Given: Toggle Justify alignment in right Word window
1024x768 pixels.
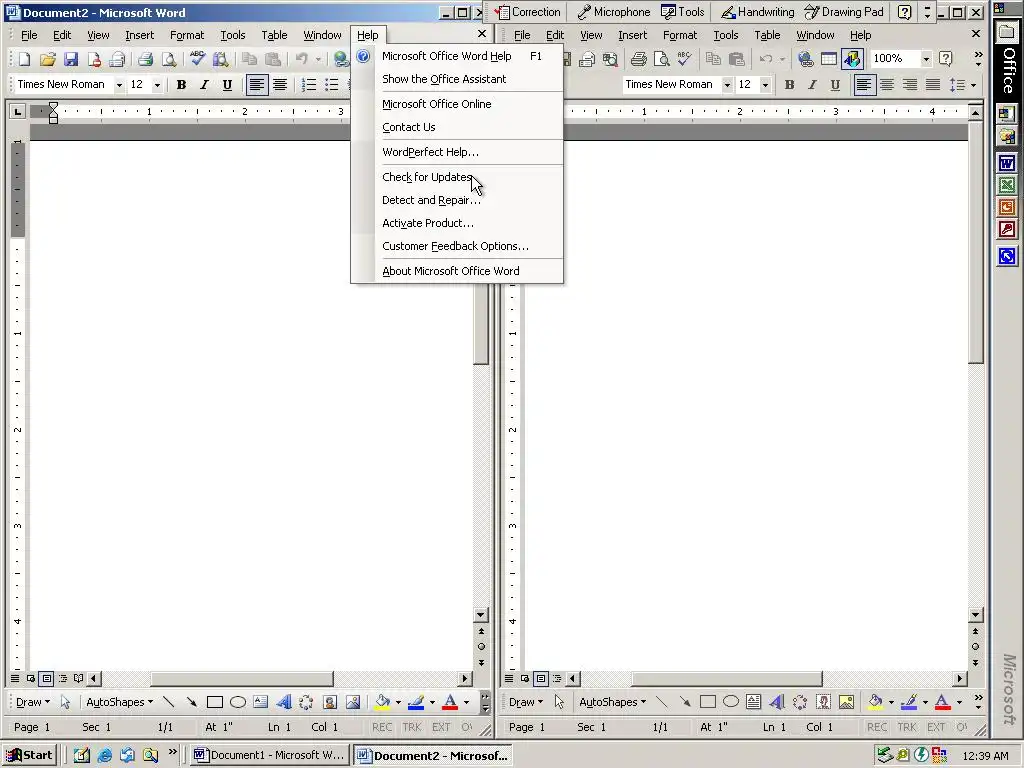Looking at the screenshot, I should (933, 85).
